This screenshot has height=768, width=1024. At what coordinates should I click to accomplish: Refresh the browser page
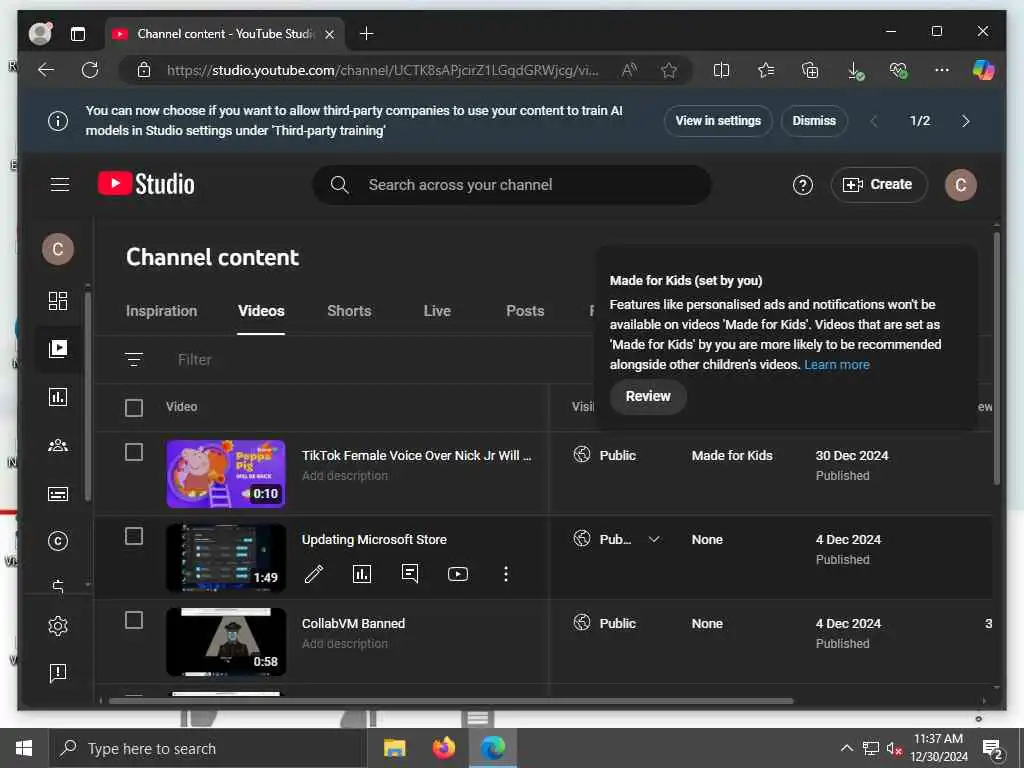tap(90, 71)
